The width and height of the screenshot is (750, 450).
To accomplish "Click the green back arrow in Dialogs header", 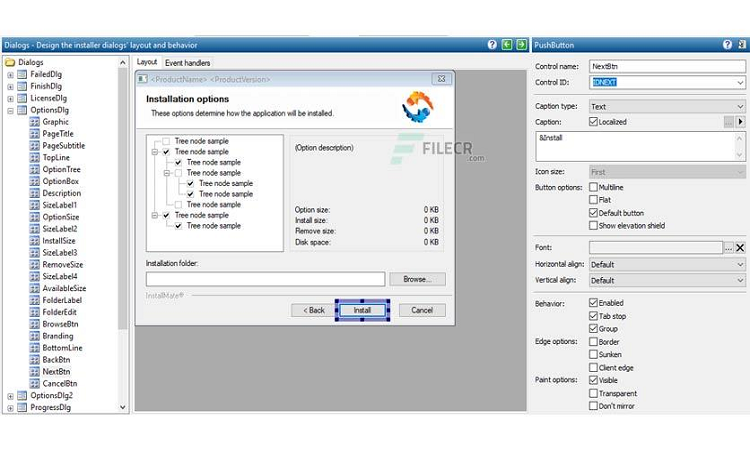I will pos(507,45).
